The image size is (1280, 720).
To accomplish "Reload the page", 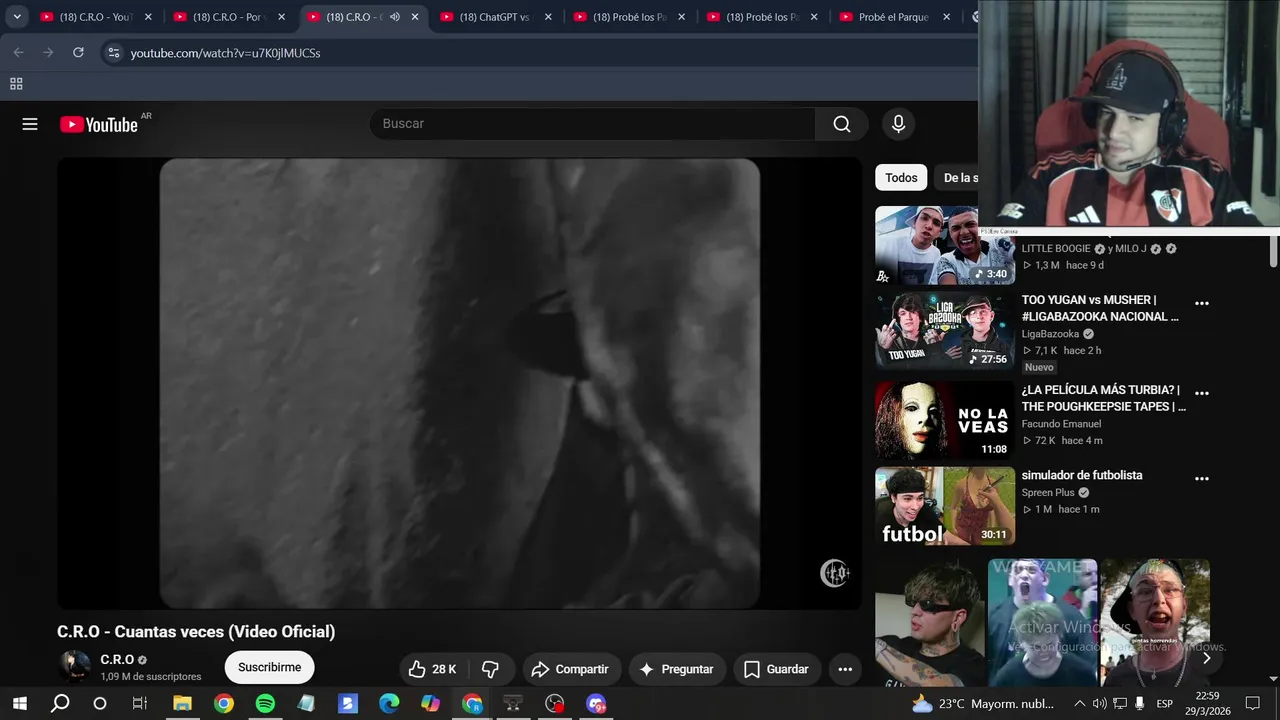I will [78, 53].
